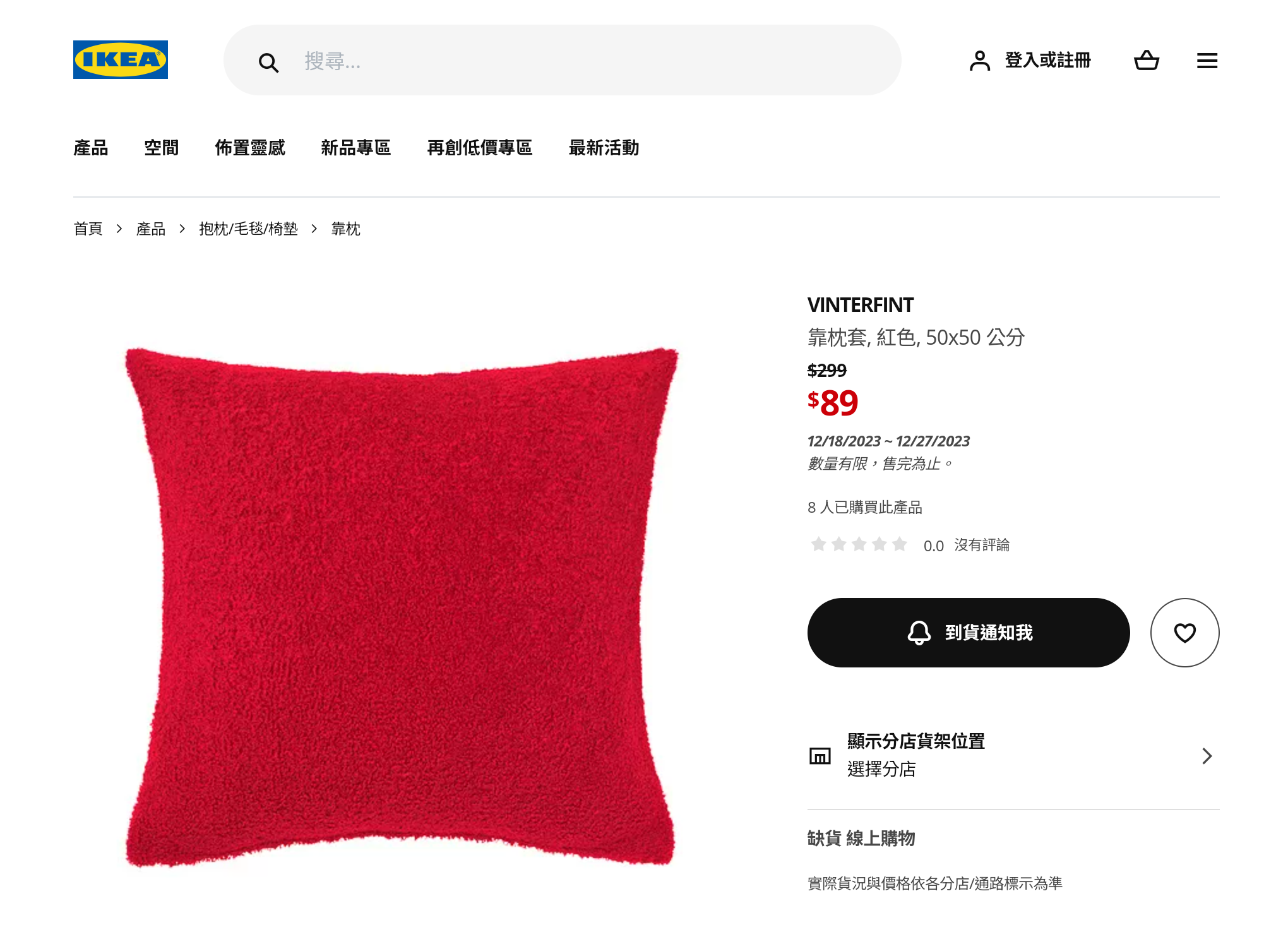Open the 佈置靈感 menu item
This screenshot has width=1288, height=932.
point(250,147)
